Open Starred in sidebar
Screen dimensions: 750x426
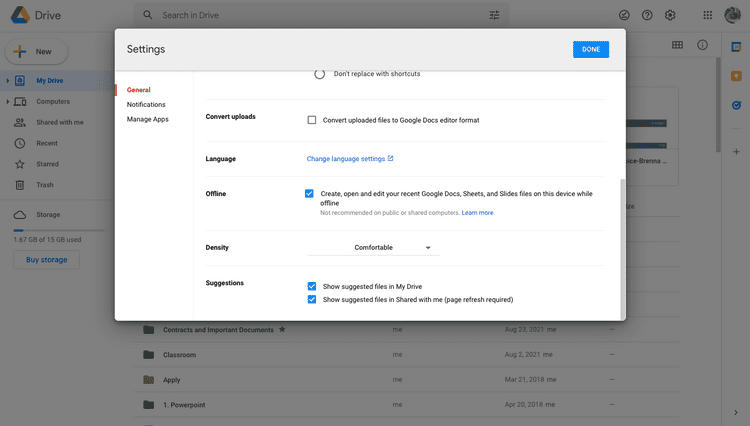[47, 164]
